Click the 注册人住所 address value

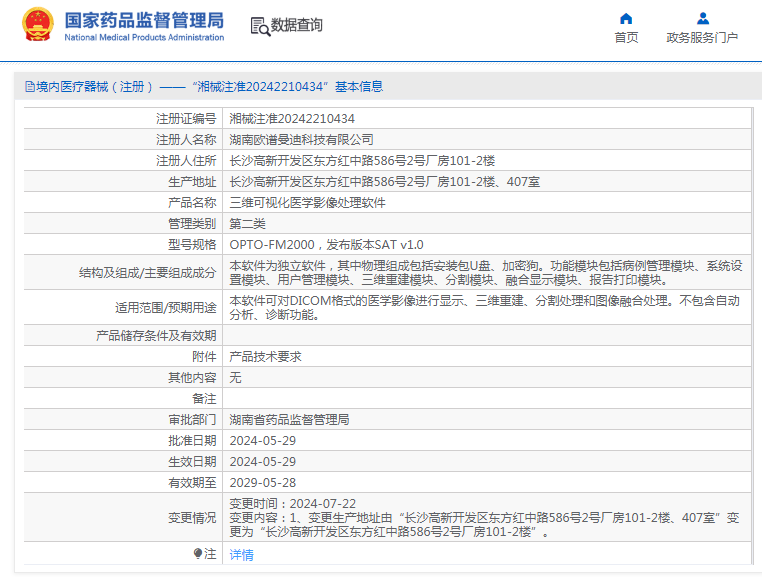(362, 161)
